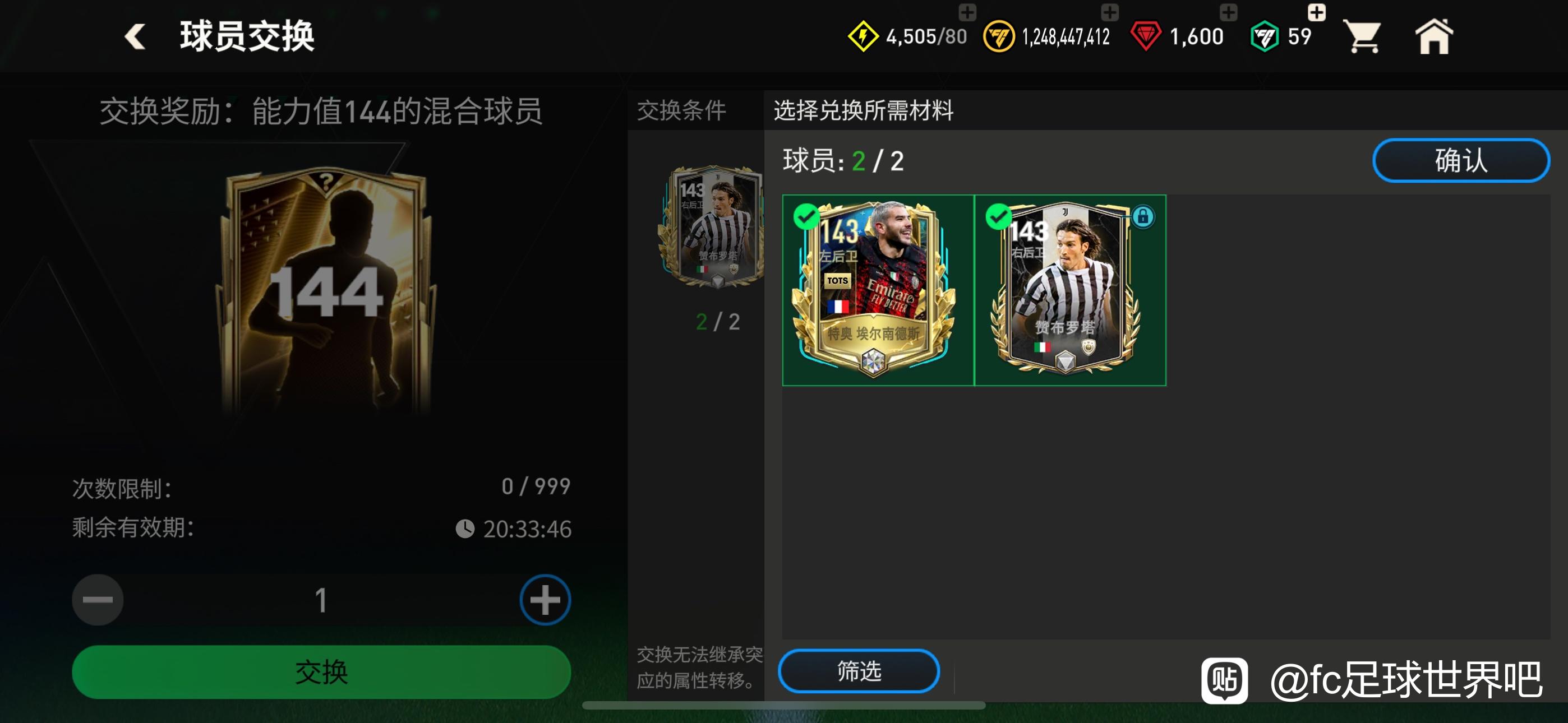Image resolution: width=1568 pixels, height=723 pixels.
Task: Add red gems via plus above 1,600
Action: click(1228, 12)
